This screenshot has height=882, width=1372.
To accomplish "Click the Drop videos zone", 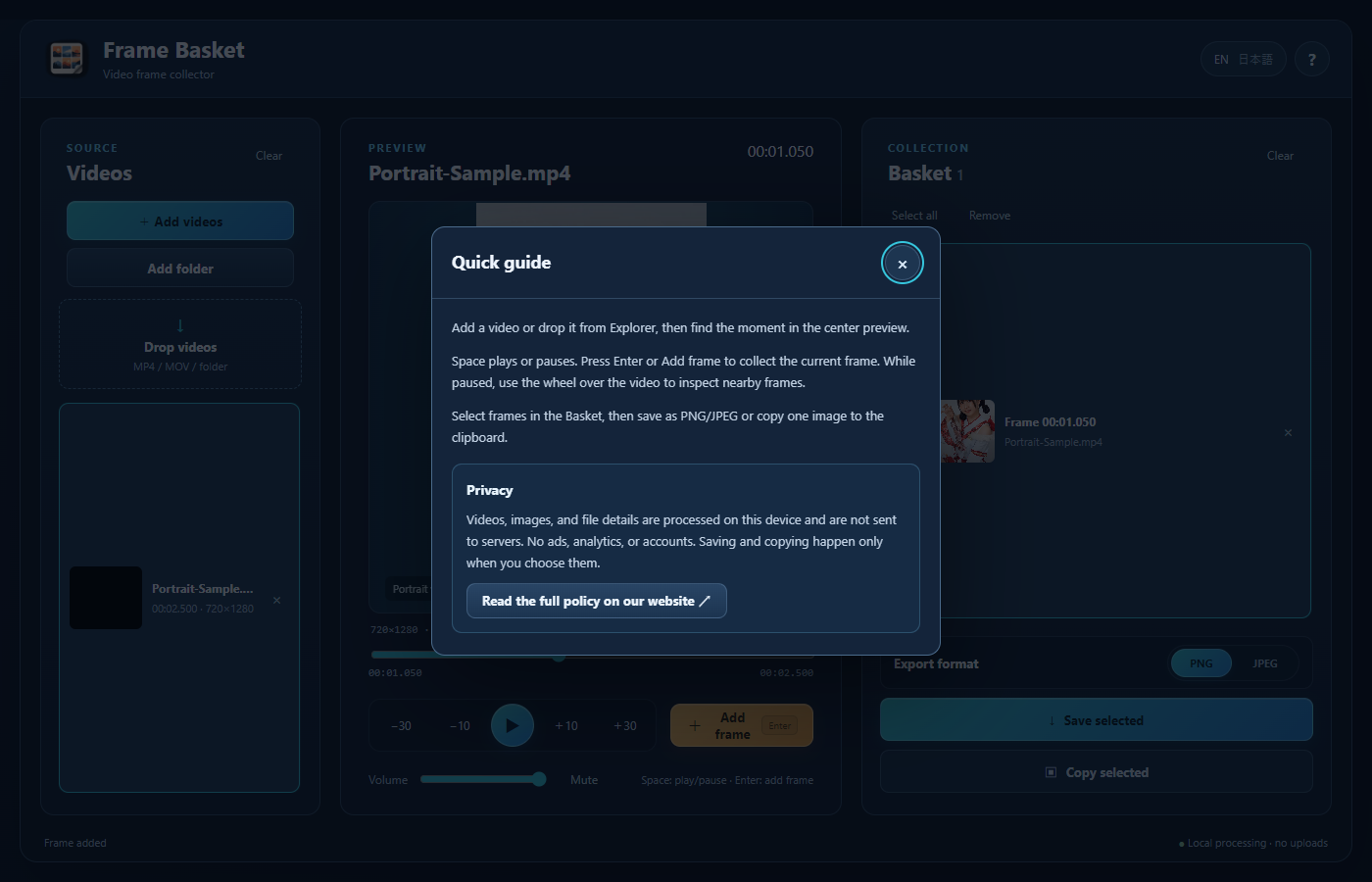I will coord(180,344).
